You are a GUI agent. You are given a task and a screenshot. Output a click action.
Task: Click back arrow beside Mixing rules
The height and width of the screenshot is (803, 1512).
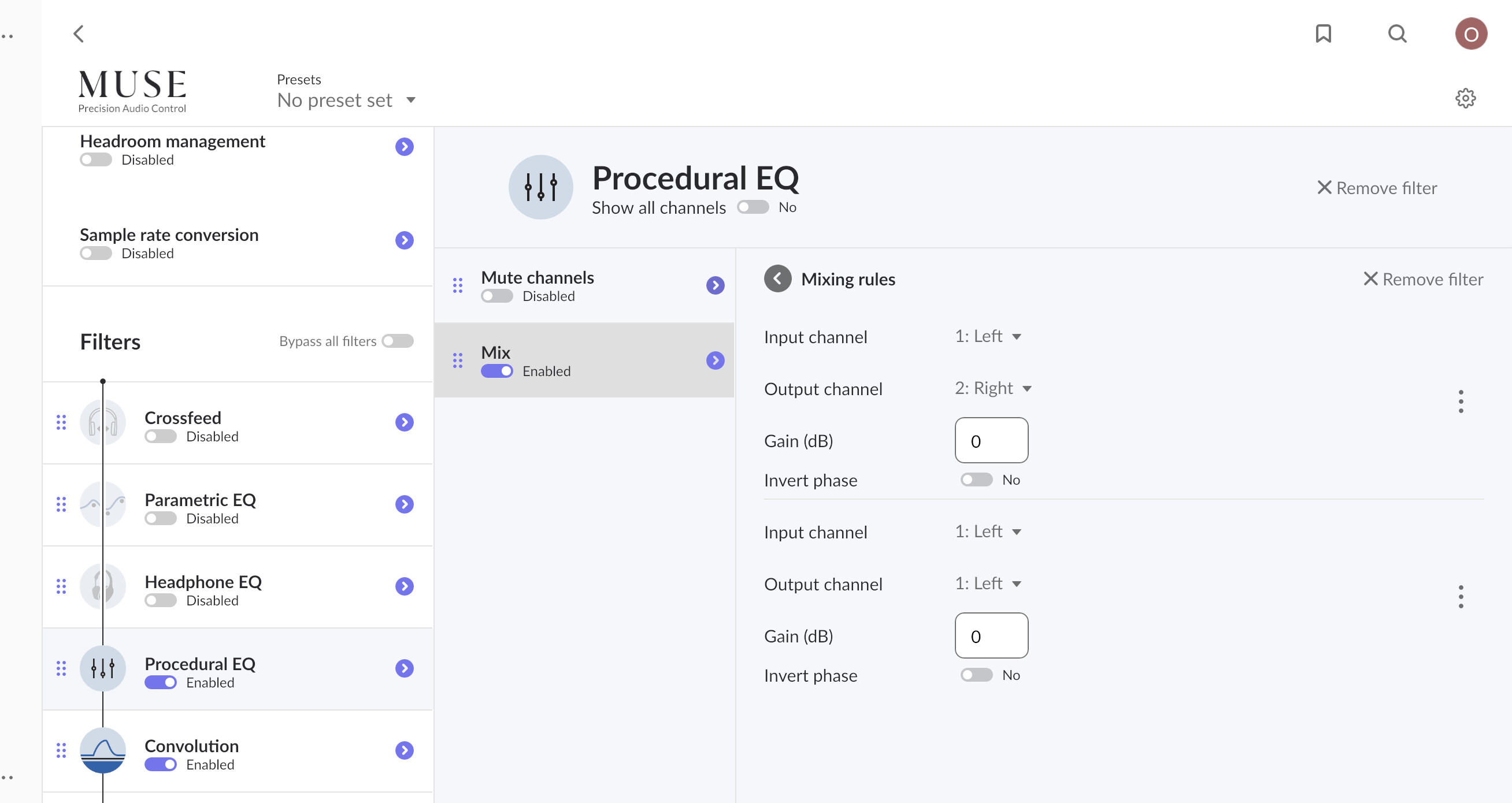(777, 278)
